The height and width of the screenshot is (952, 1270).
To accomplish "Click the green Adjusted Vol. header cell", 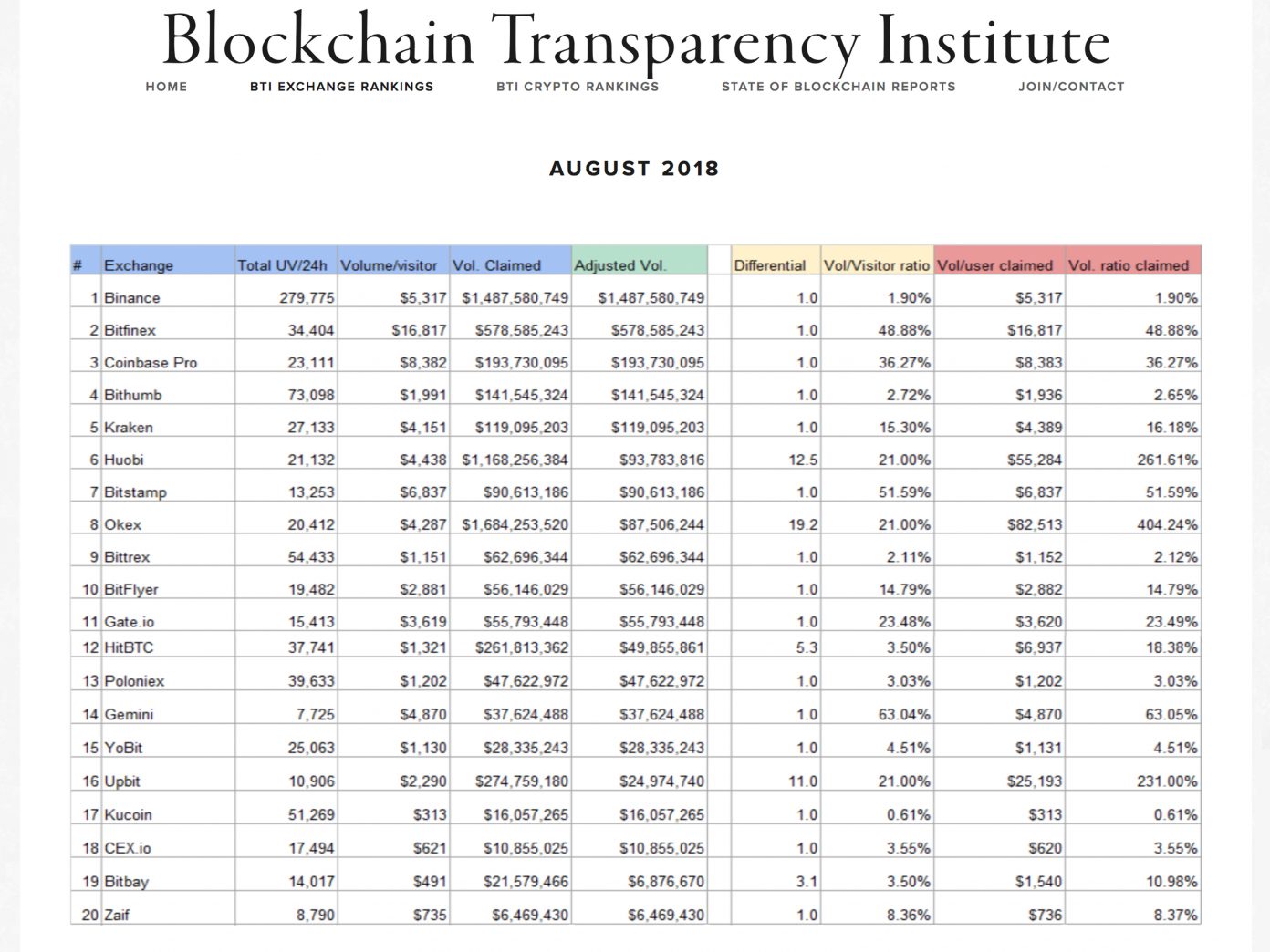I will (x=620, y=265).
